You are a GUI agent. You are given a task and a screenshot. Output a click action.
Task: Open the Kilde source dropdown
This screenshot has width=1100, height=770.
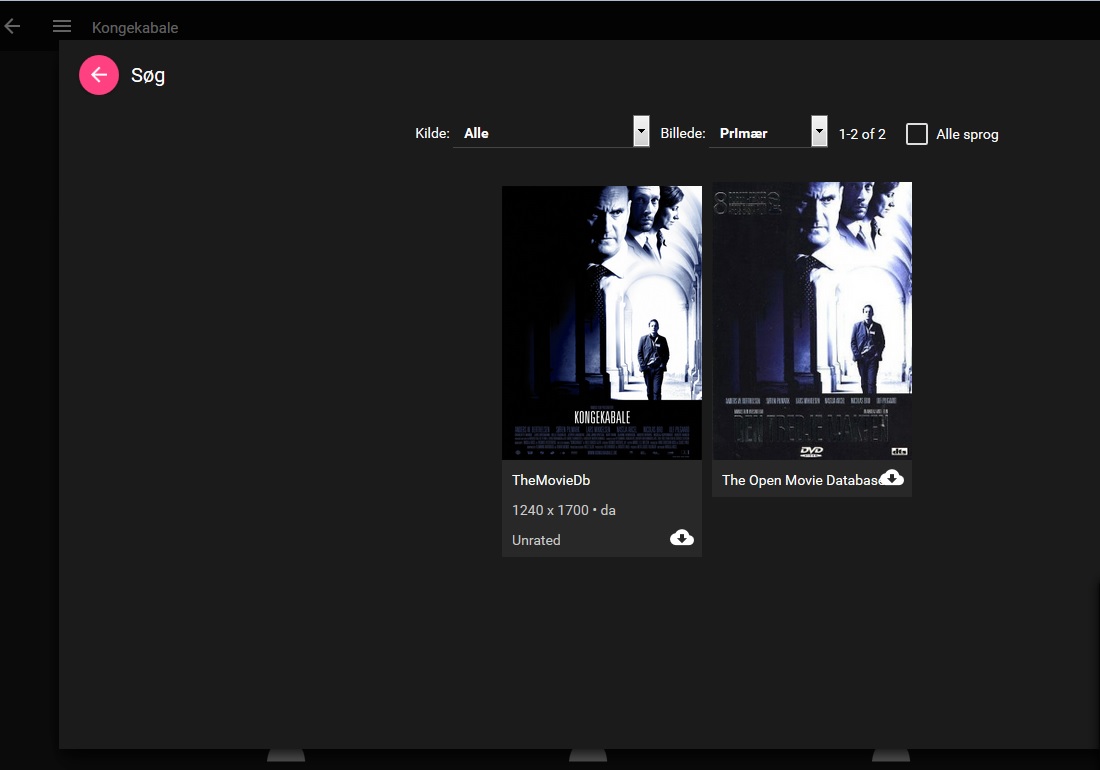[551, 132]
